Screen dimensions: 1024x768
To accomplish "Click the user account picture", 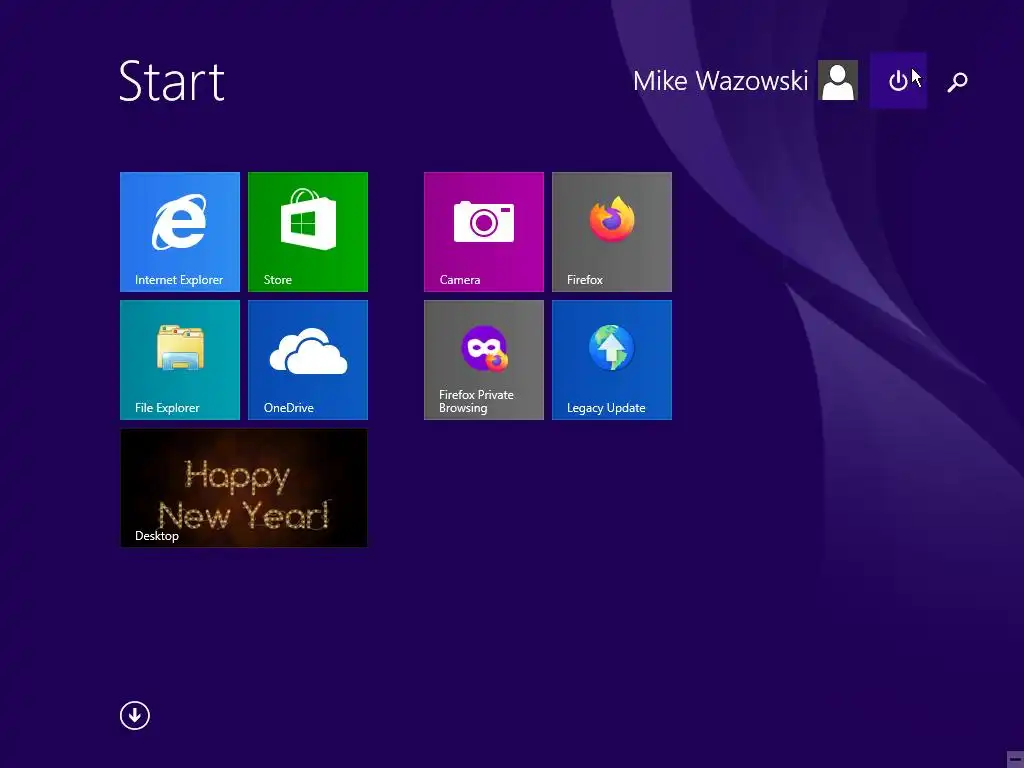I will (x=838, y=80).
